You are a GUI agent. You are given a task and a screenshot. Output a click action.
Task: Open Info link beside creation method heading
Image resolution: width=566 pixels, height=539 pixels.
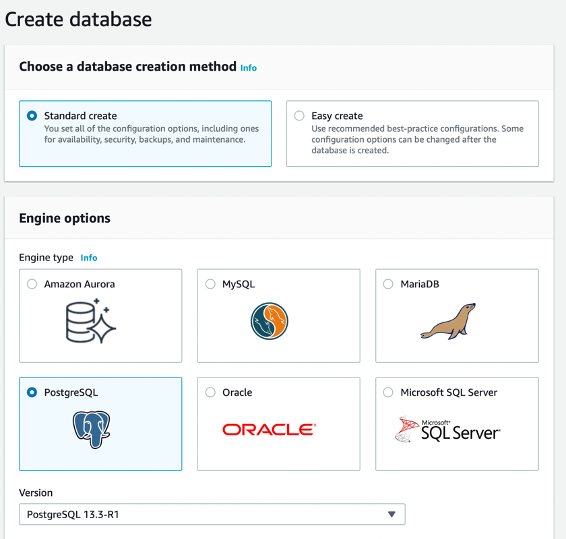point(249,68)
